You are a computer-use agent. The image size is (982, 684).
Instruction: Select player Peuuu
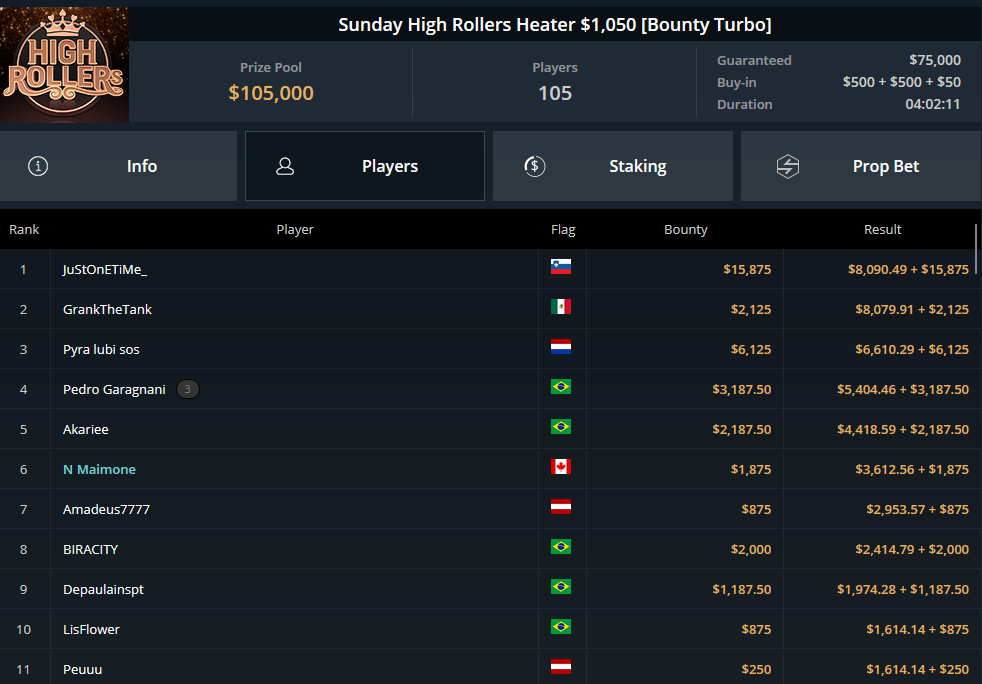(82, 670)
